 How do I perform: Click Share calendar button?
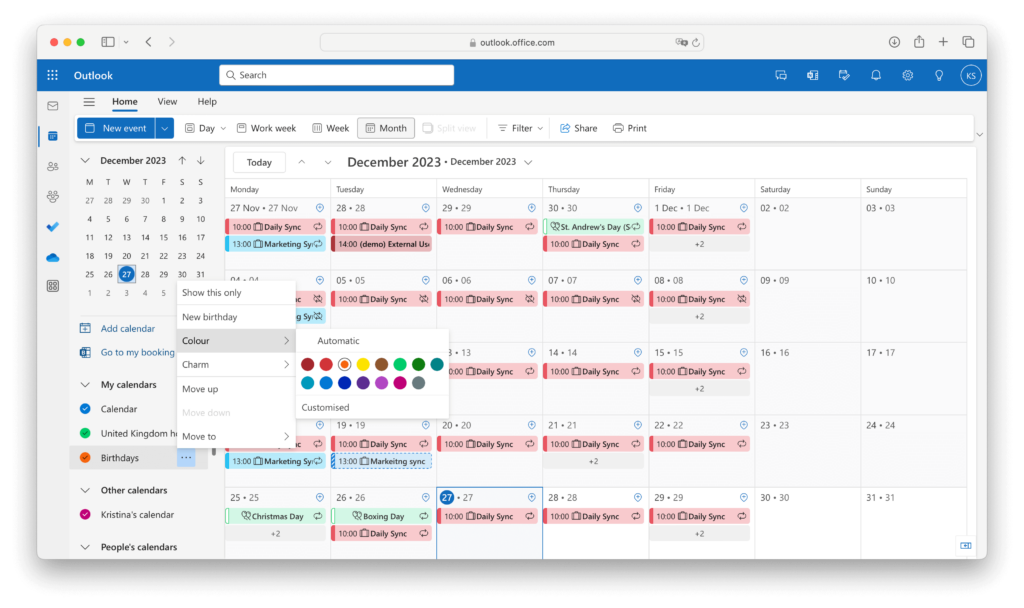point(579,128)
